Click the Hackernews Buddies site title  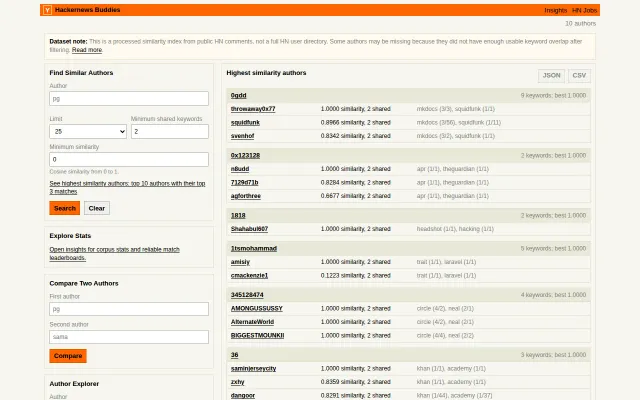pyautogui.click(x=87, y=10)
